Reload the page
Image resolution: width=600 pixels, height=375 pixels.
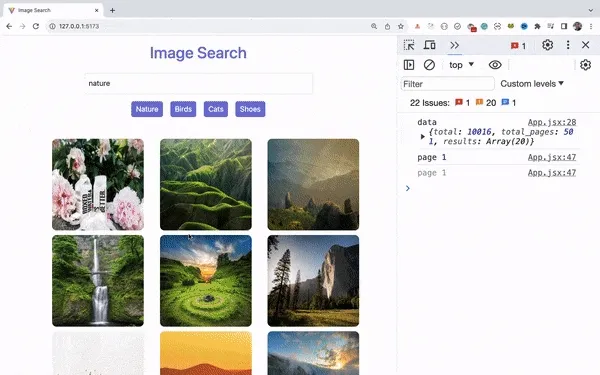click(36, 26)
